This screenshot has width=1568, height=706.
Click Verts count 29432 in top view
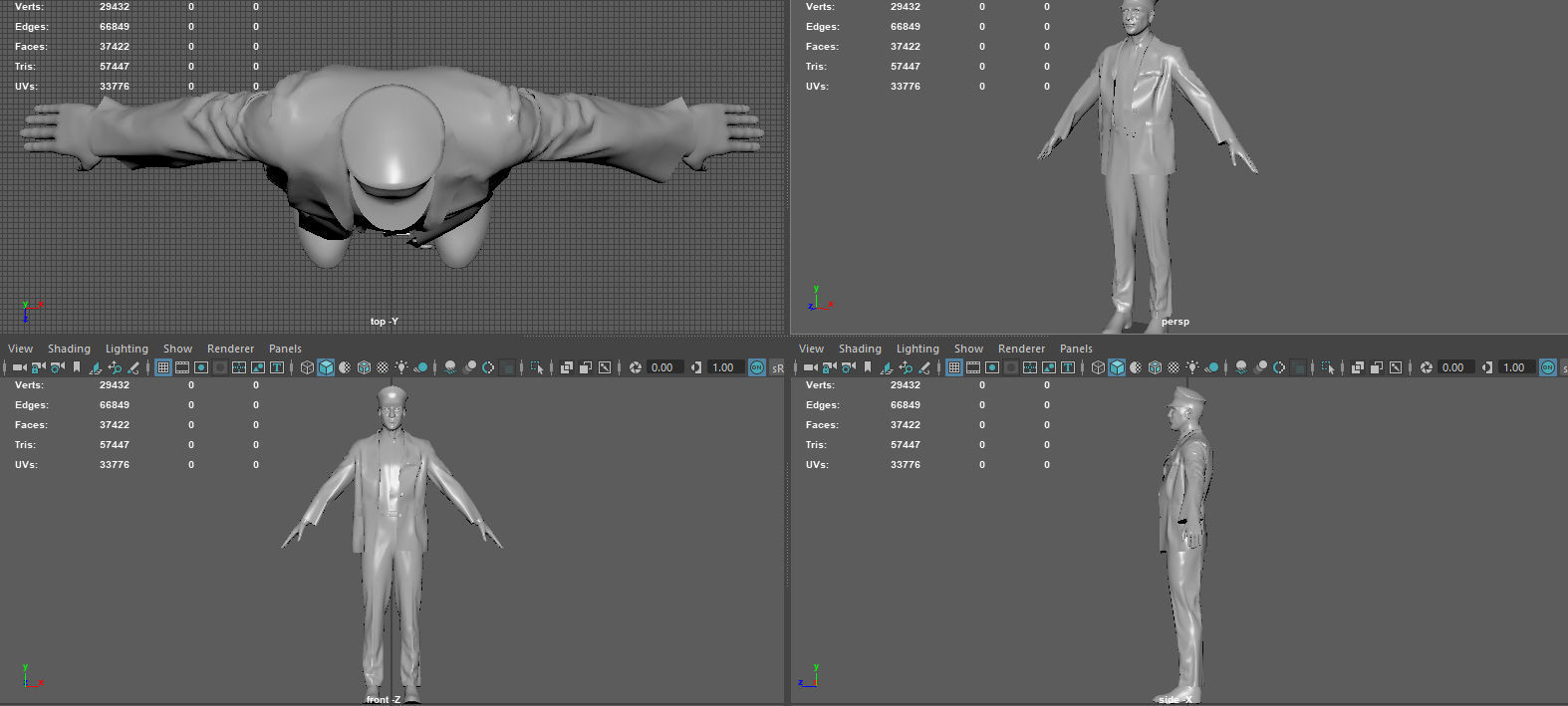115,7
